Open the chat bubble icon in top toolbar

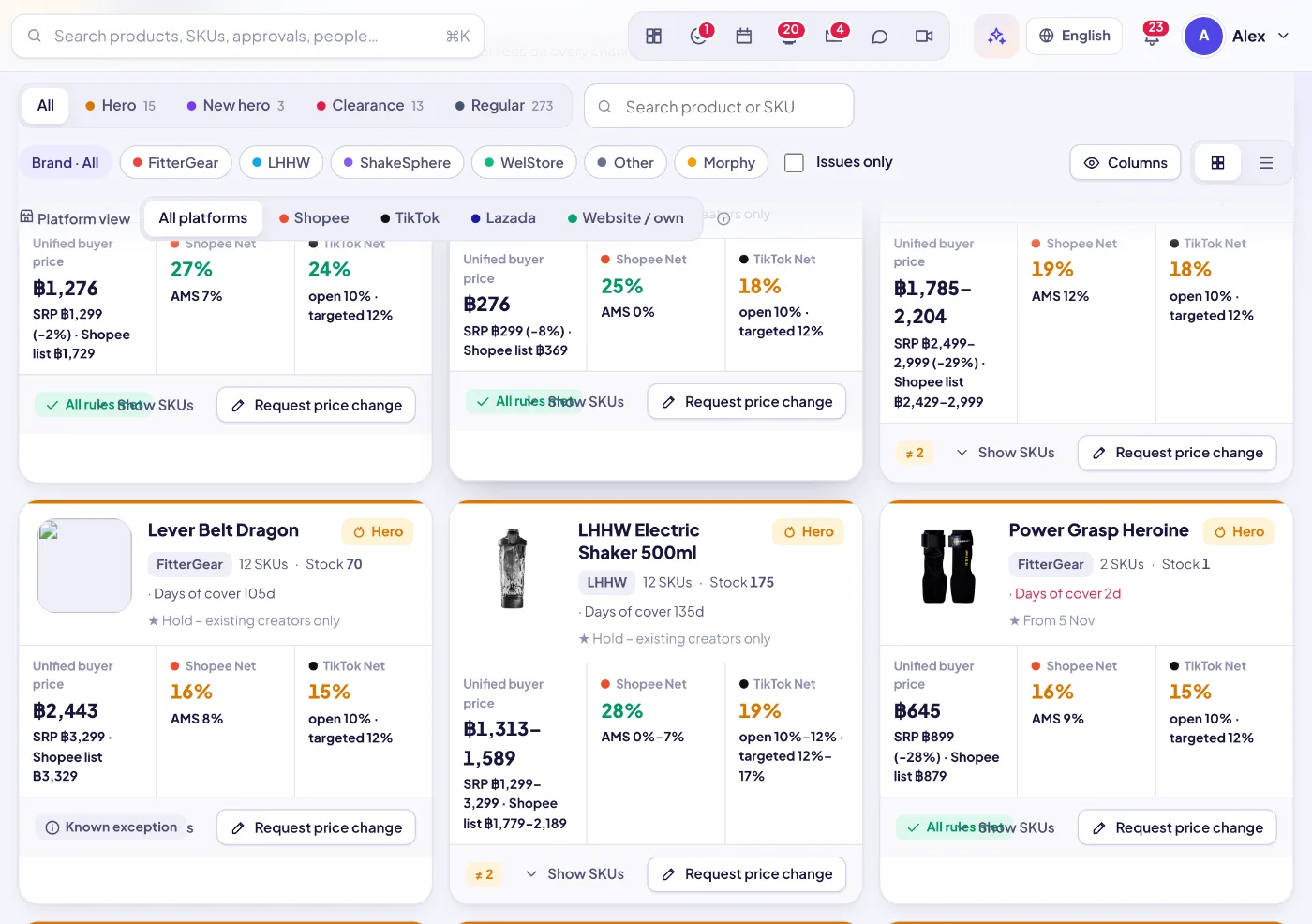click(879, 37)
